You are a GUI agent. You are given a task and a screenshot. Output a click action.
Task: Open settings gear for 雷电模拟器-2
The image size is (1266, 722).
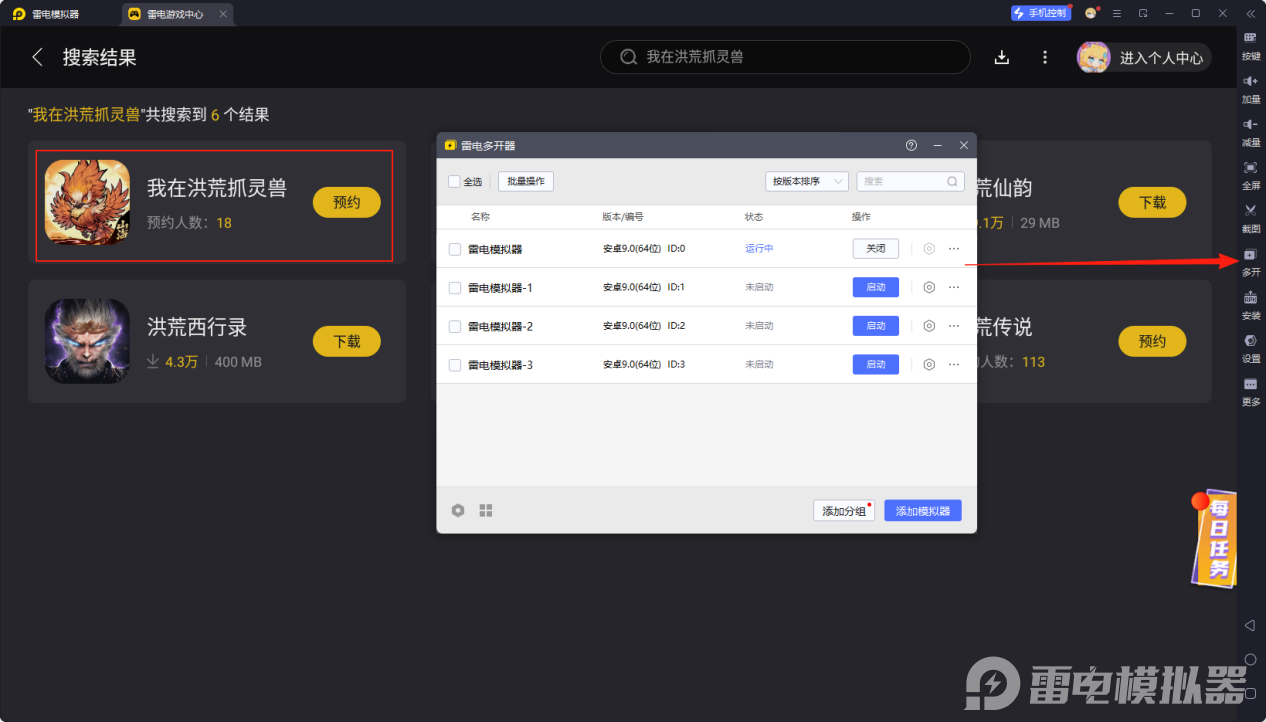pyautogui.click(x=929, y=326)
